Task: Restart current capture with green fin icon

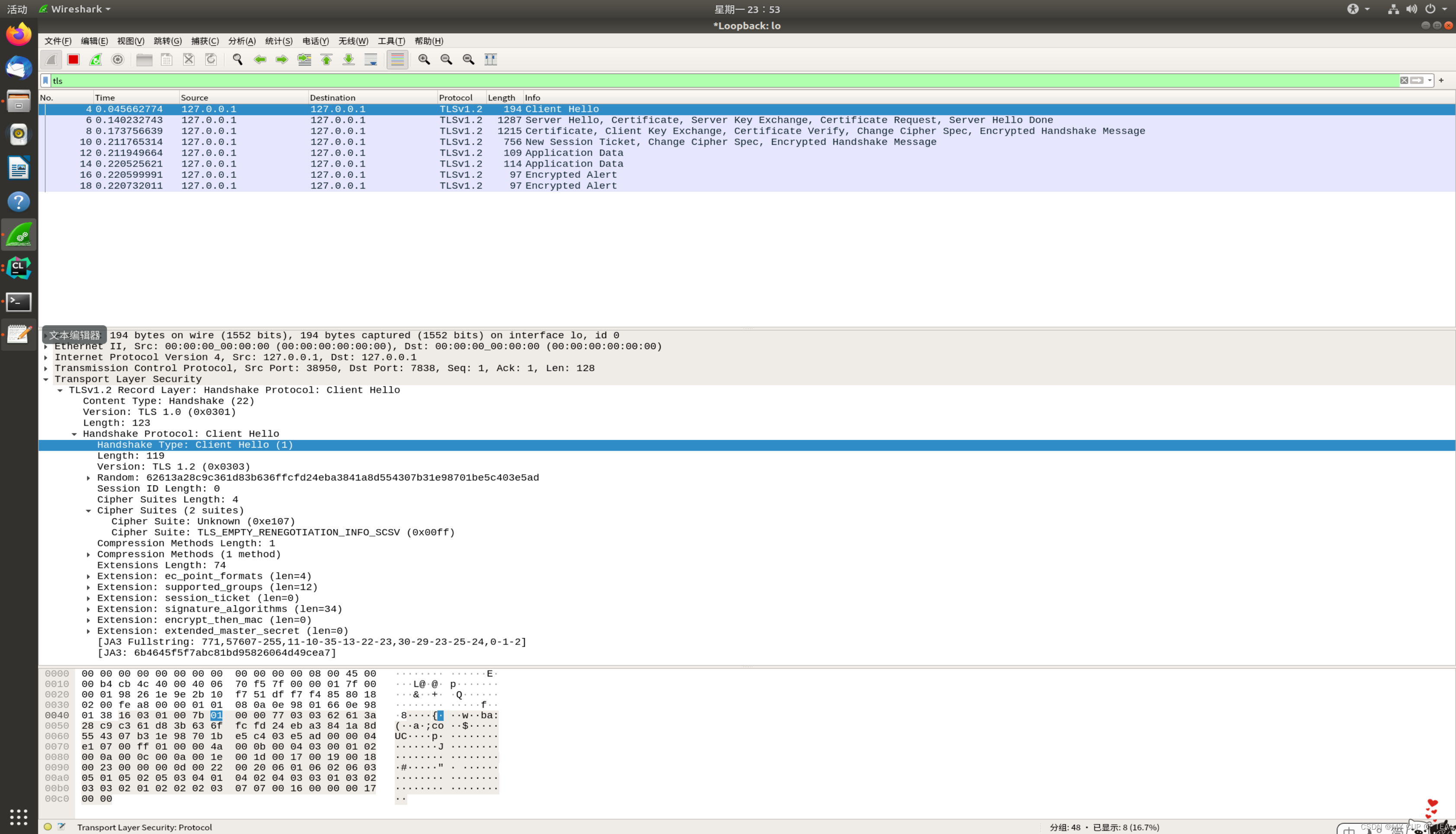Action: coord(96,60)
